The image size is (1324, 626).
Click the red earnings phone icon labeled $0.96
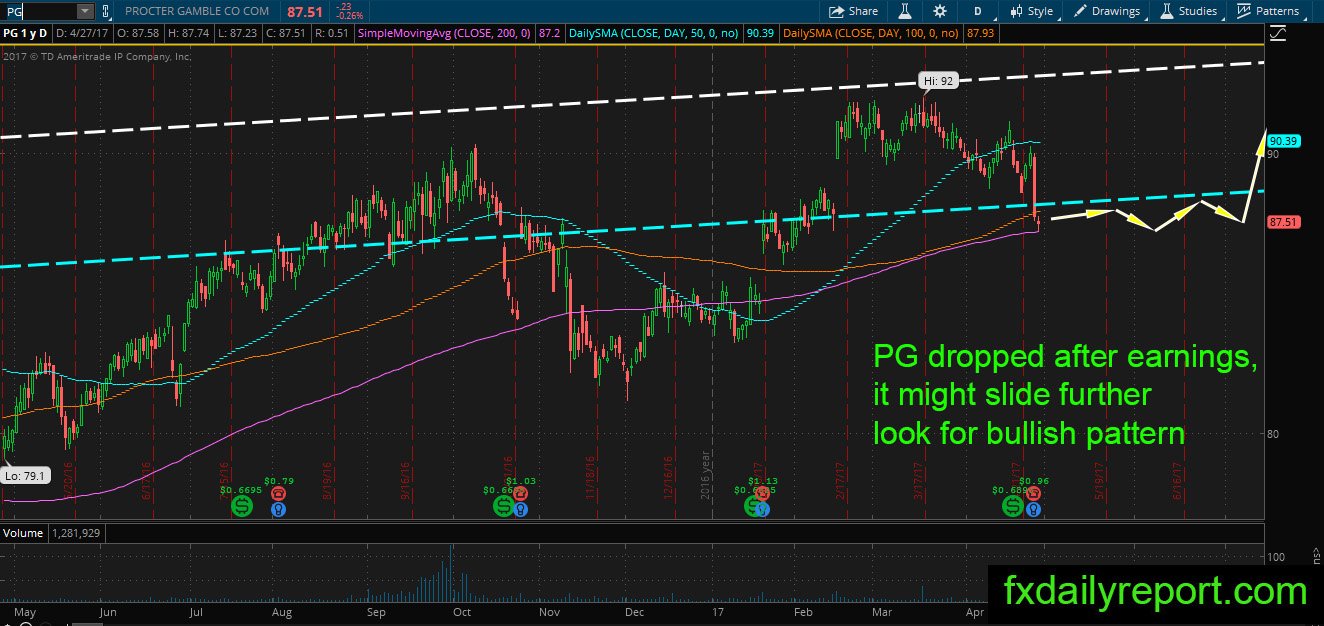point(1033,494)
